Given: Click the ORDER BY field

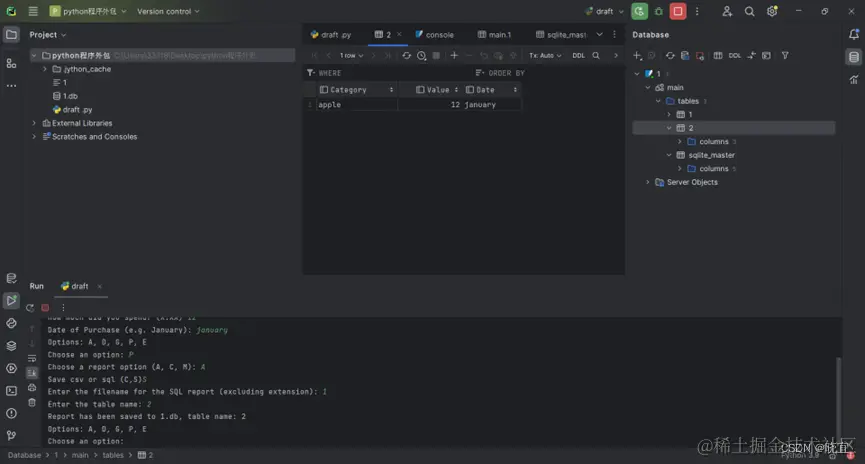Looking at the screenshot, I should 548,73.
